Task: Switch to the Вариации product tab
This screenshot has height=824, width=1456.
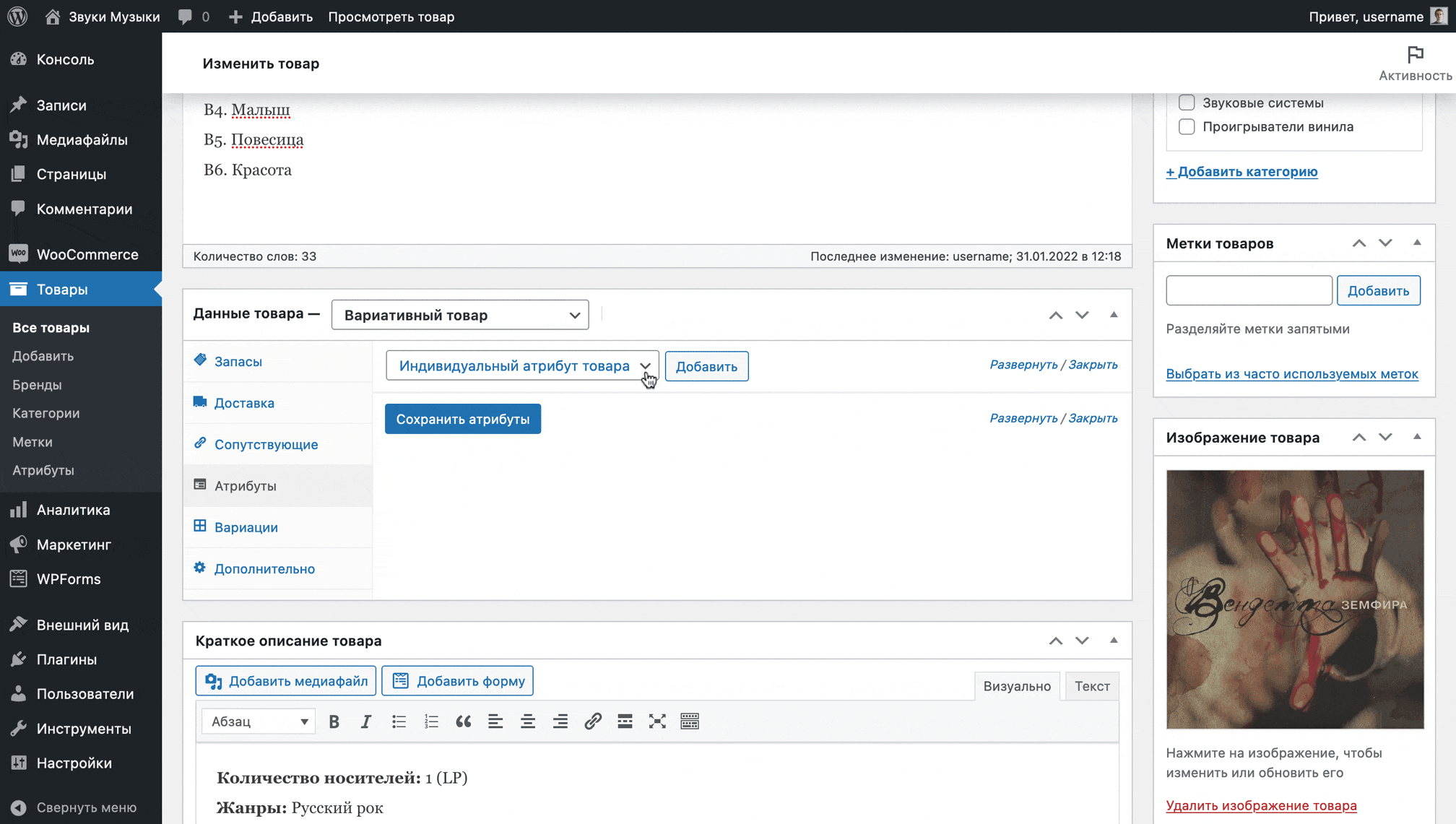Action: (x=246, y=527)
